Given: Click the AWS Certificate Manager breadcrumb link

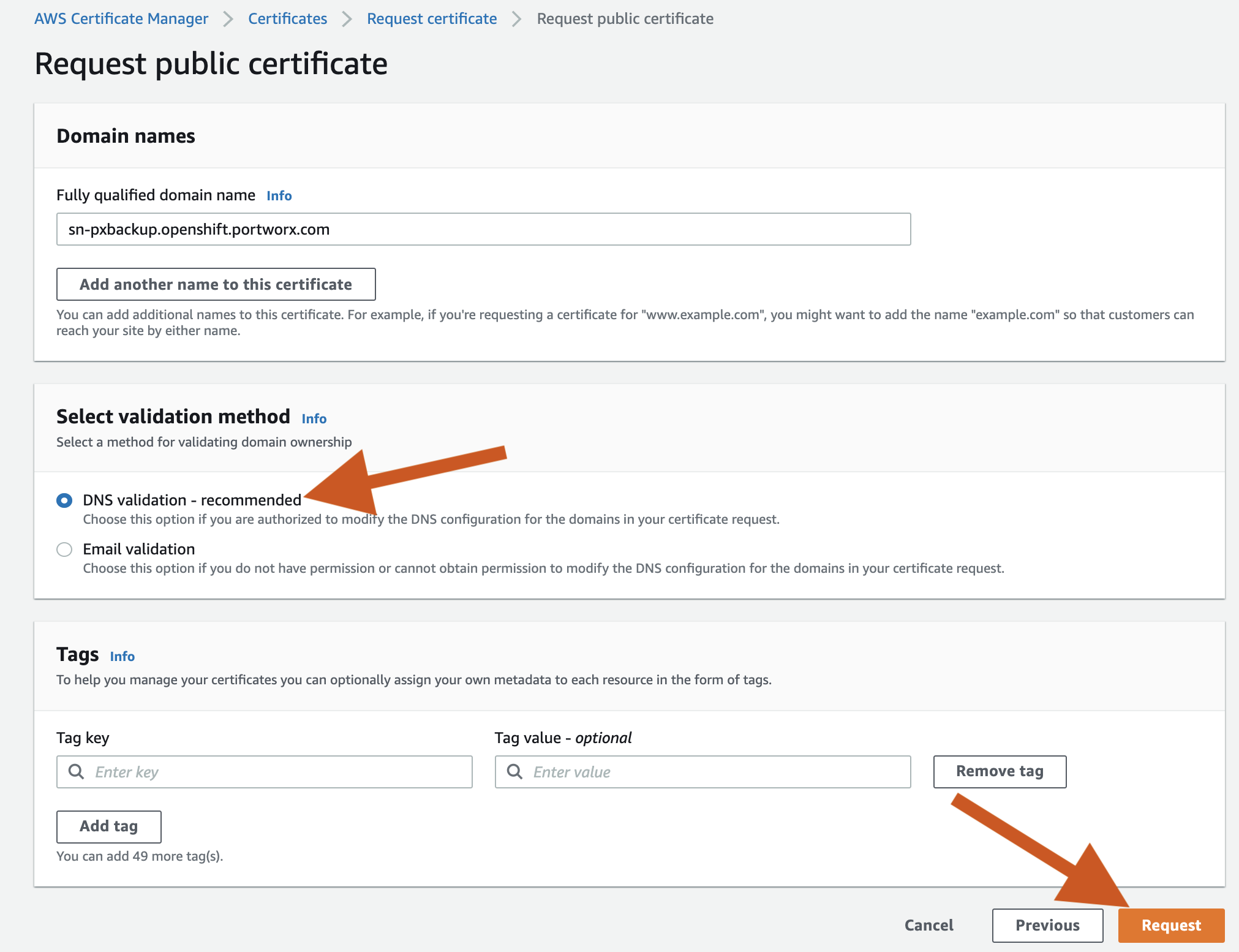Looking at the screenshot, I should coord(121,18).
